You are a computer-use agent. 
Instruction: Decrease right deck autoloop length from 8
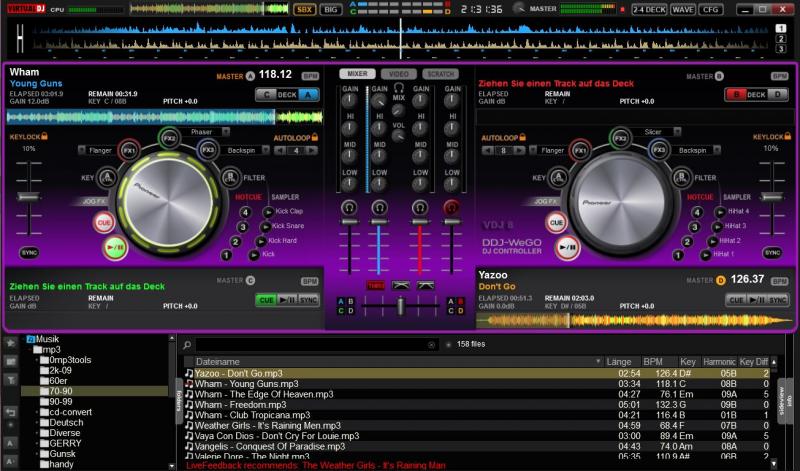[x=488, y=151]
